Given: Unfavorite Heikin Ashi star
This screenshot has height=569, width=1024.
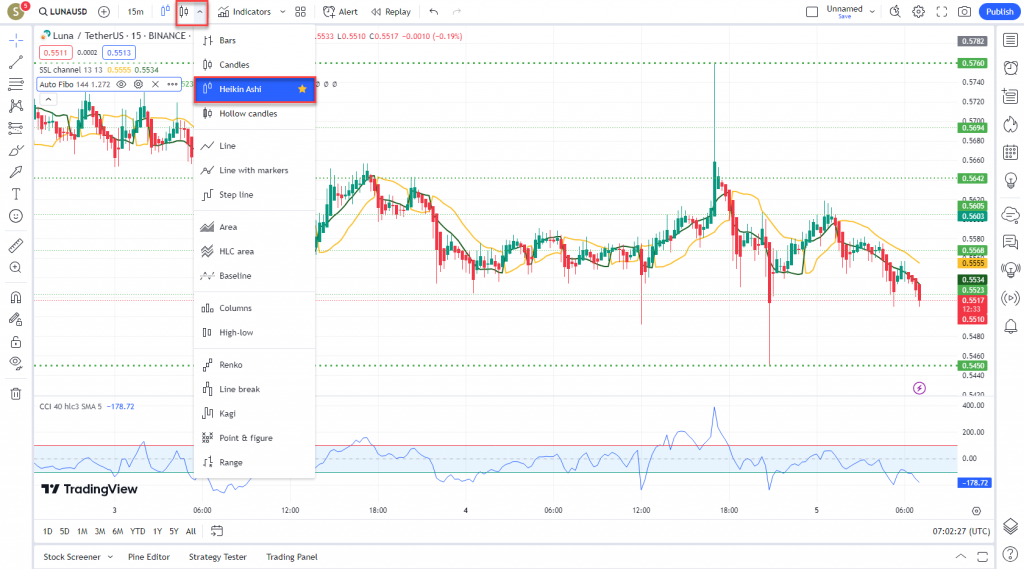Looking at the screenshot, I should pyautogui.click(x=302, y=89).
